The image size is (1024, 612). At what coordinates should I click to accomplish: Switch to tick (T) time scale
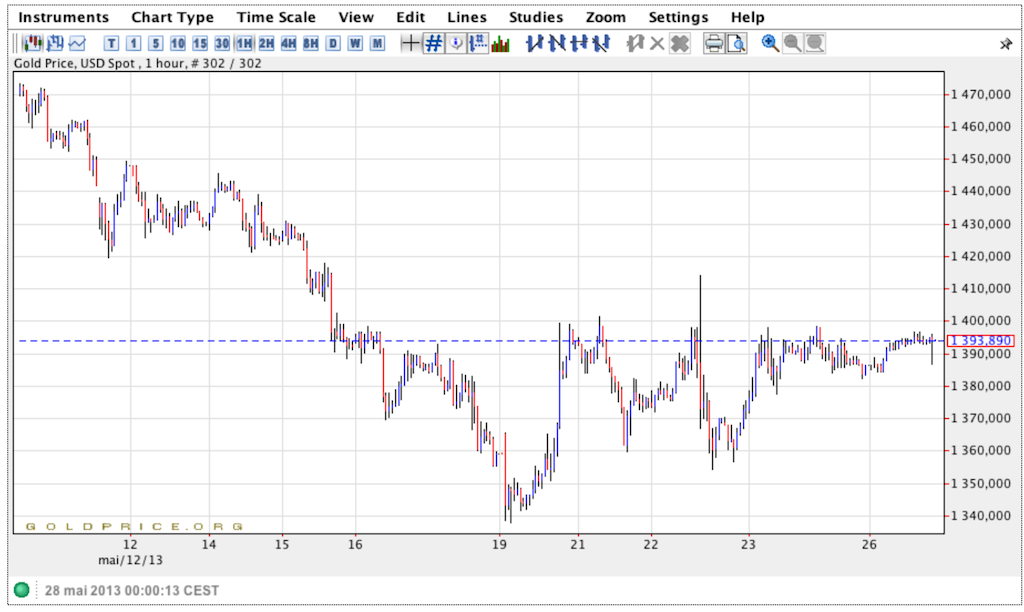pos(111,43)
